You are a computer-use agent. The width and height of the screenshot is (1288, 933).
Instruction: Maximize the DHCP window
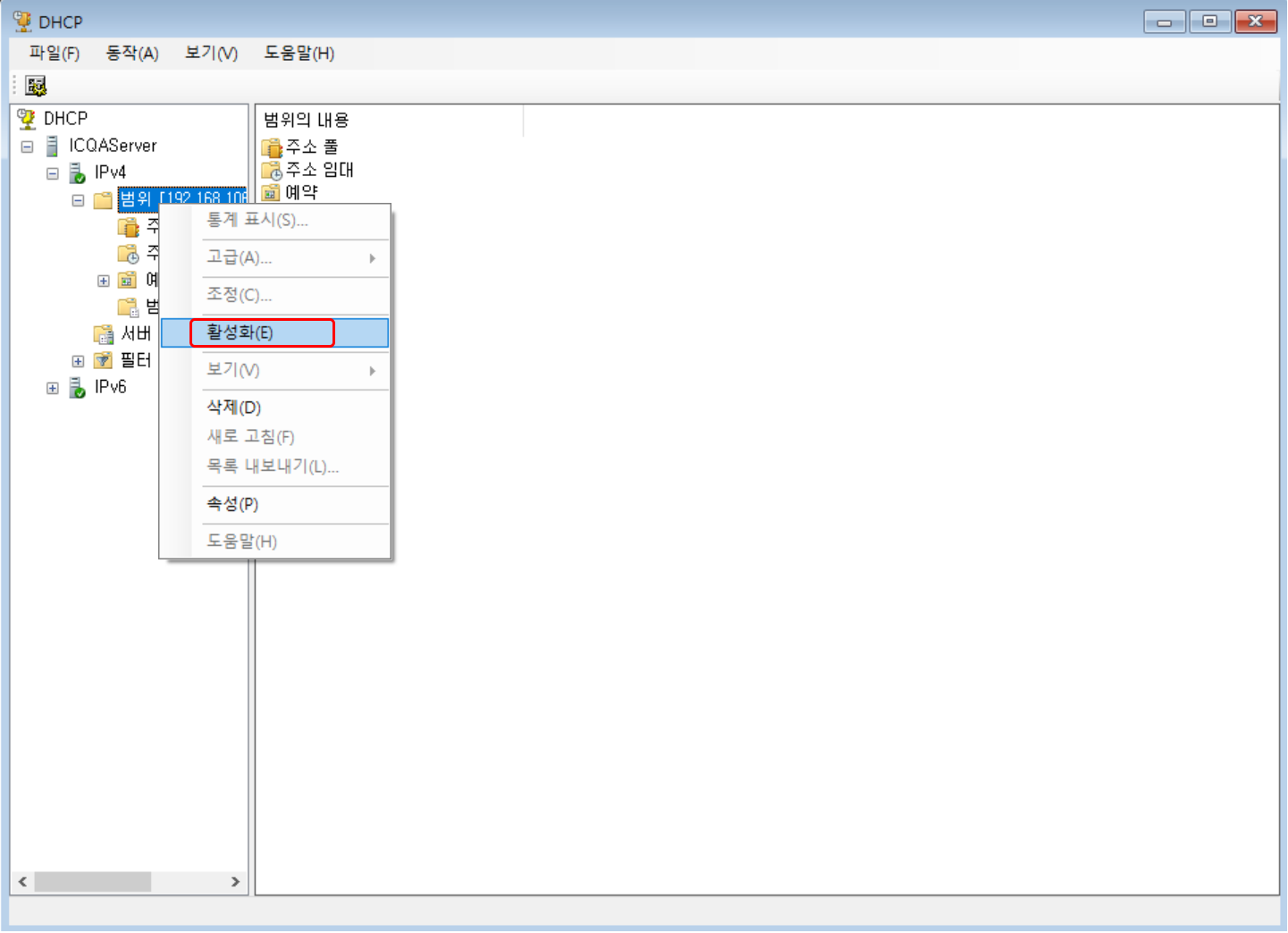coord(1210,21)
